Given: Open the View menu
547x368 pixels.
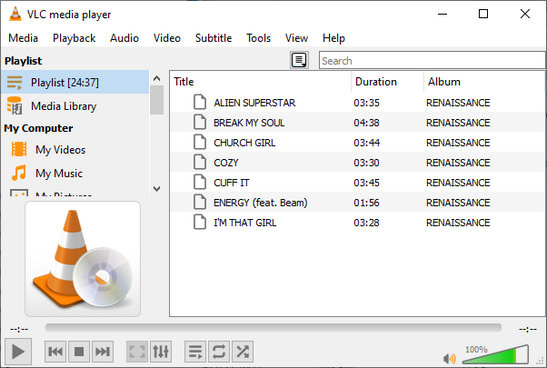Looking at the screenshot, I should coord(297,38).
